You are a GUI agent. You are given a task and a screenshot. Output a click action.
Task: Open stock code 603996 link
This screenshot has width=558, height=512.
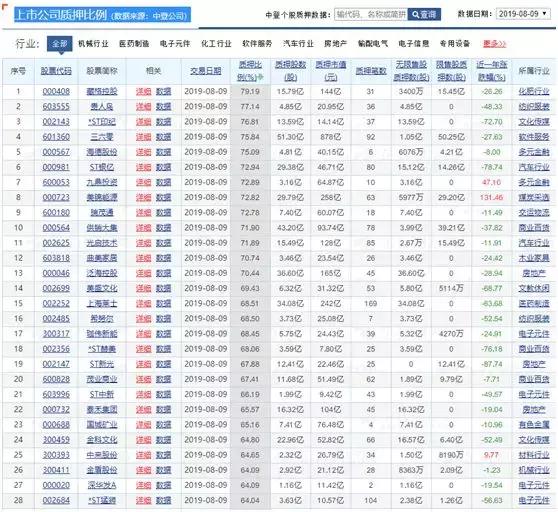[56, 394]
